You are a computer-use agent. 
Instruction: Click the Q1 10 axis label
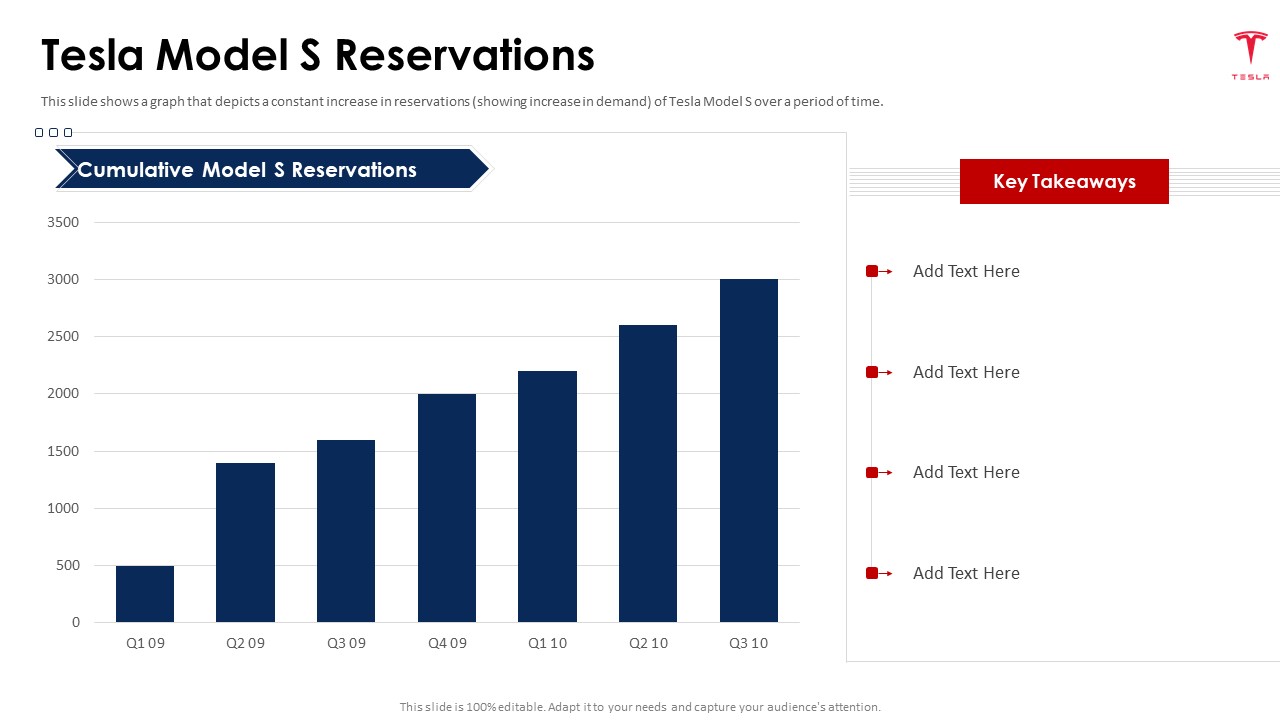tap(547, 643)
